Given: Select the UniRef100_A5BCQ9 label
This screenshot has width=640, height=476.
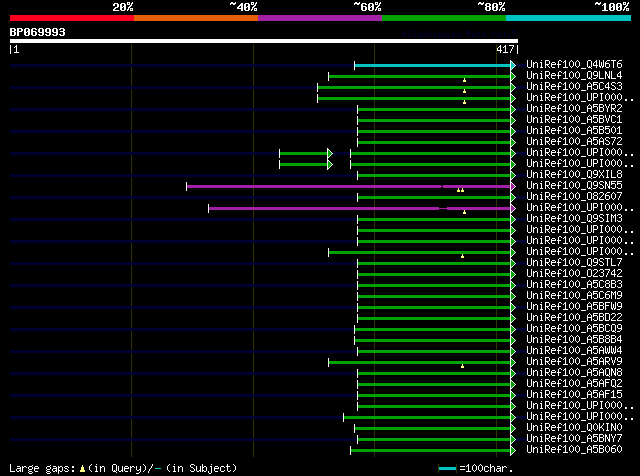Looking at the screenshot, I should pyautogui.click(x=574, y=328).
